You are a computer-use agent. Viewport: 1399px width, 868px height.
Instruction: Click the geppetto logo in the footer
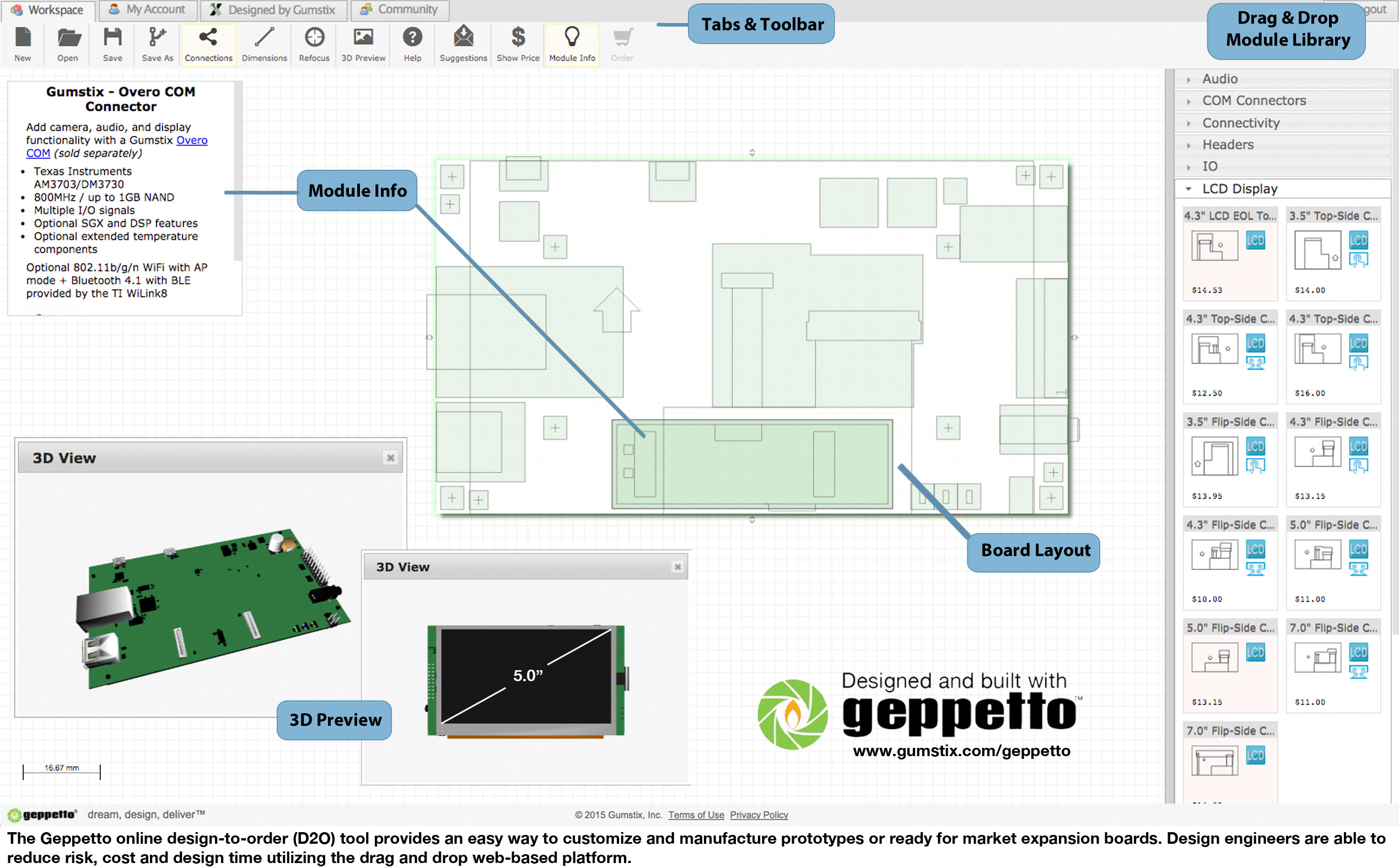[x=41, y=815]
